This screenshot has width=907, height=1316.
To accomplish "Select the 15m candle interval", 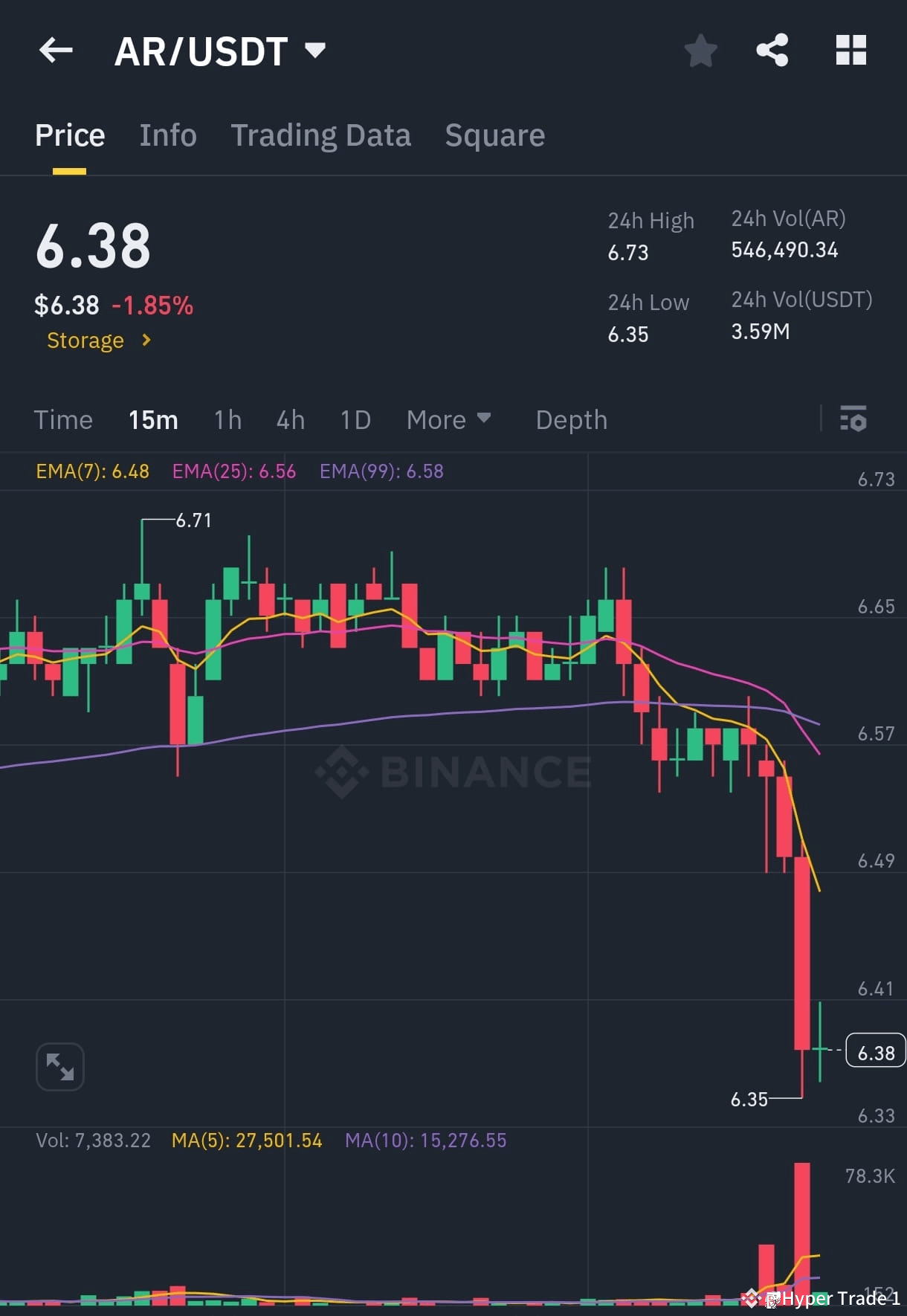I will [x=152, y=419].
